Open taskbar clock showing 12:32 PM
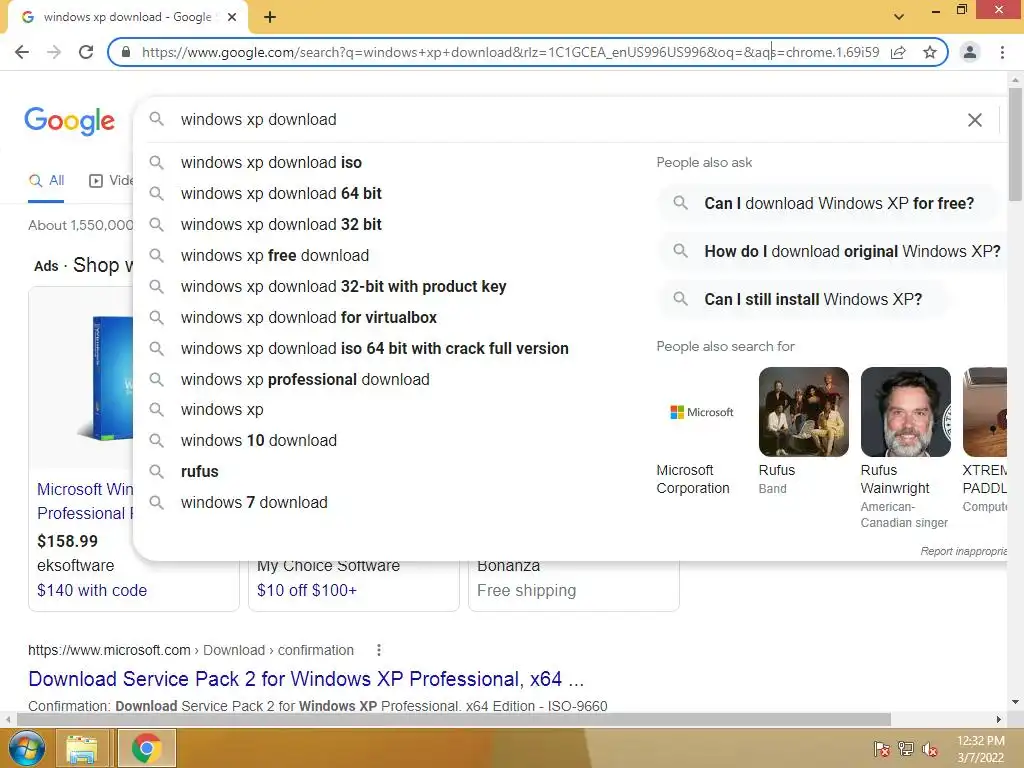 (980, 749)
